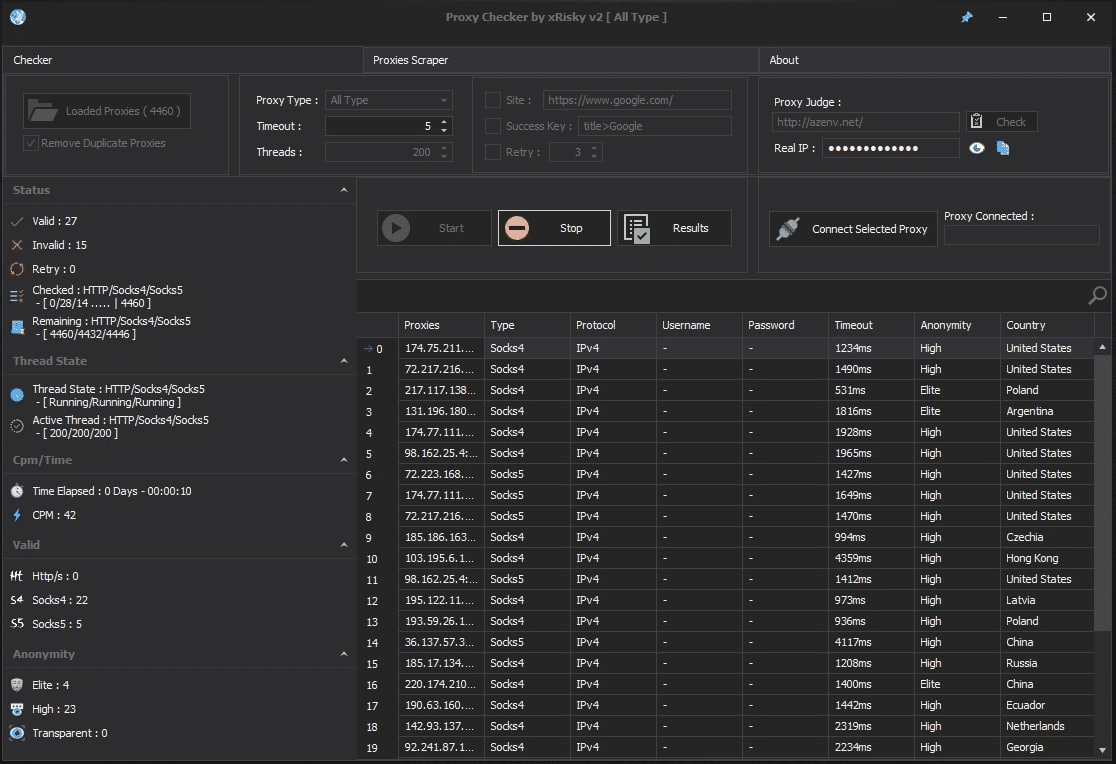Image resolution: width=1116 pixels, height=764 pixels.
Task: Click the pin window icon in title bar
Action: pyautogui.click(x=966, y=17)
